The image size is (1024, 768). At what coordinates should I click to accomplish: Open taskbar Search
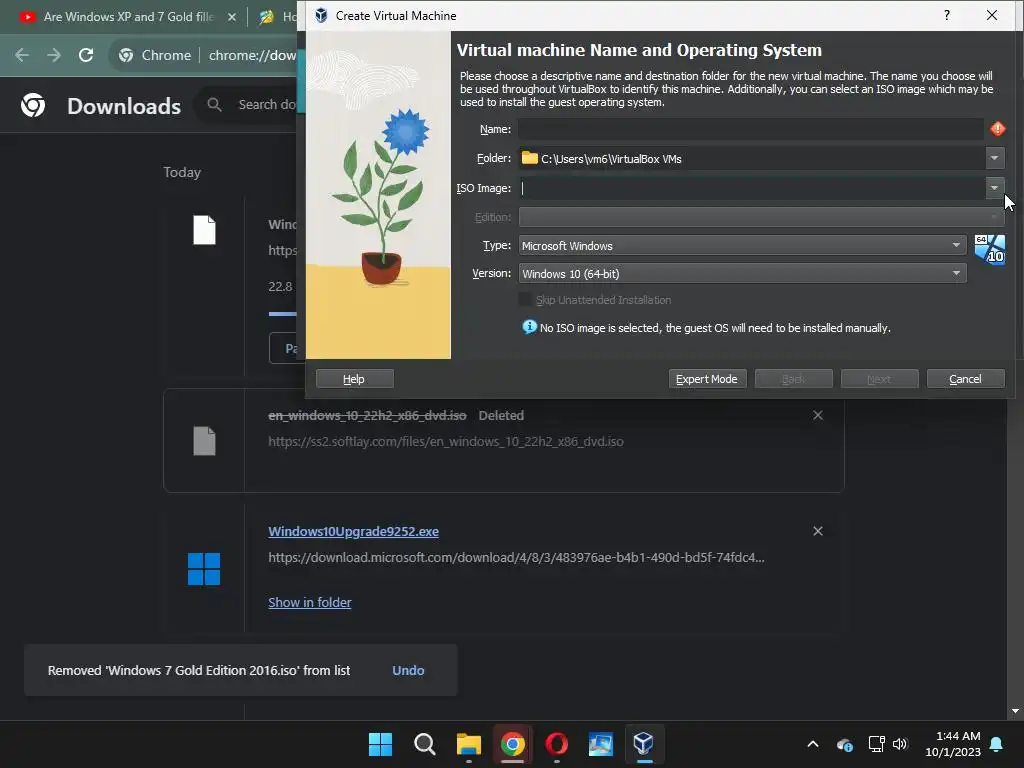pos(424,744)
